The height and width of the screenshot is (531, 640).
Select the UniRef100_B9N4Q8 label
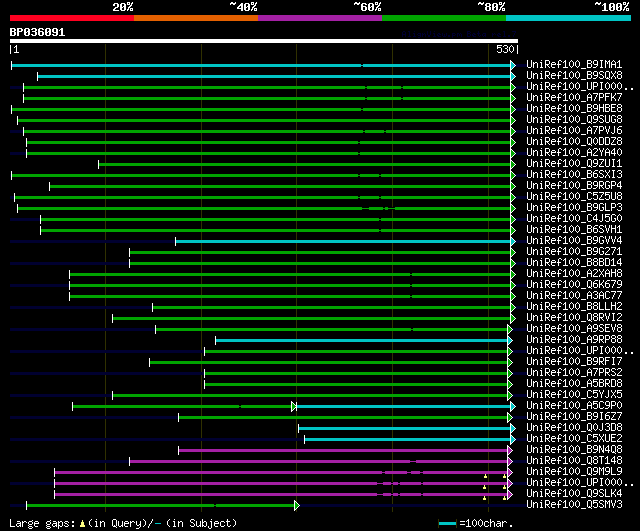tap(574, 450)
